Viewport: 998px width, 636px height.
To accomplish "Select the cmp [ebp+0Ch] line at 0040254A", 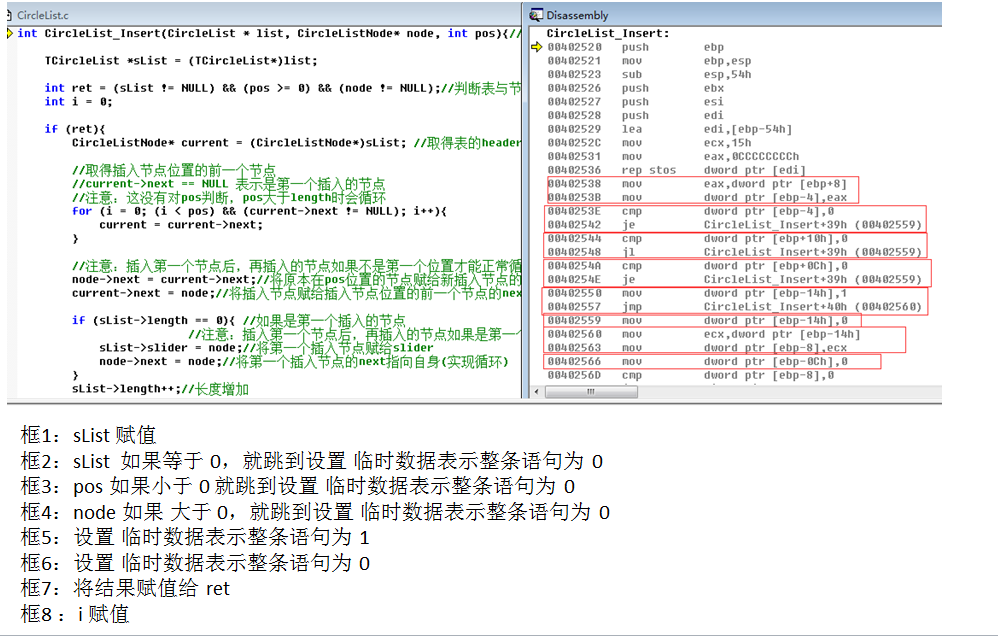I will coord(698,266).
